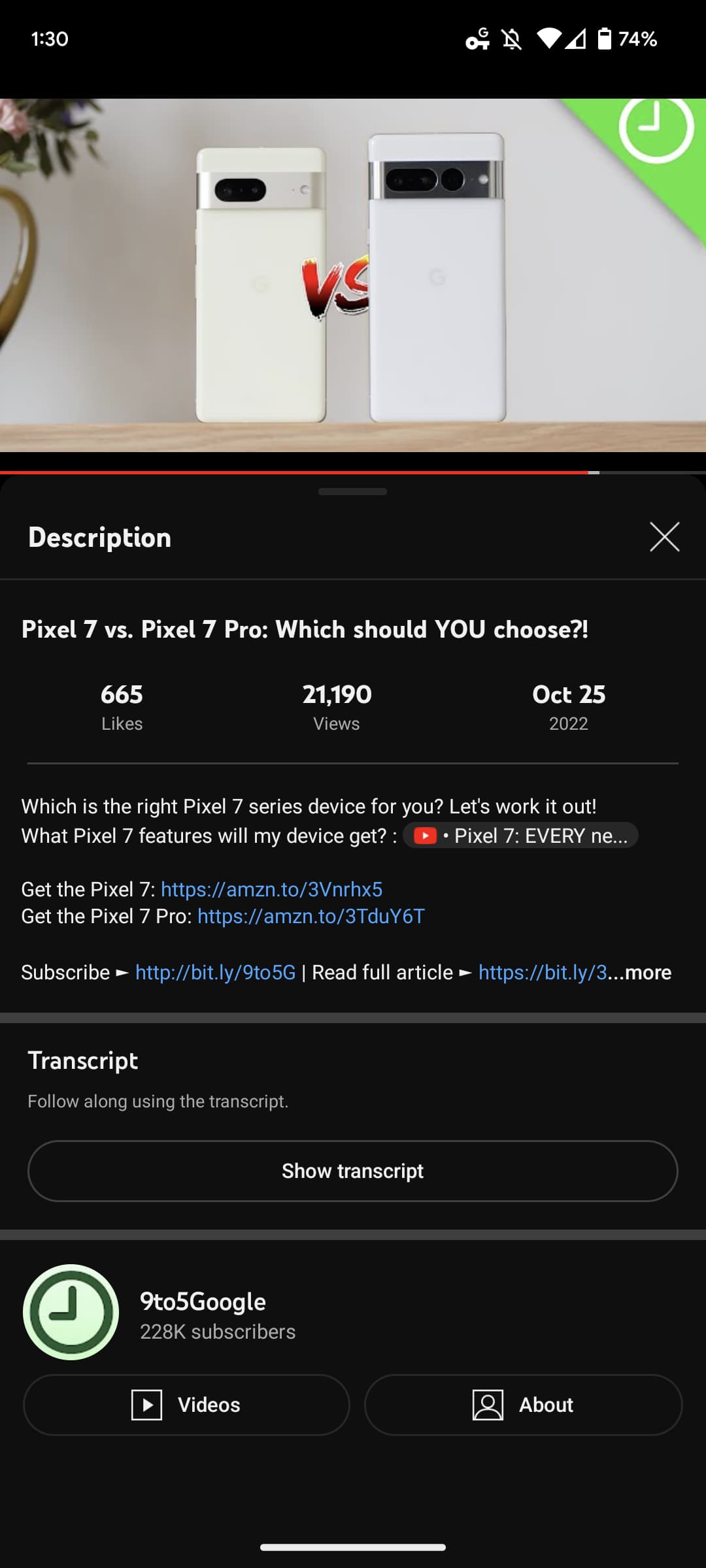
Task: Tap the battery icon in status bar
Action: (605, 39)
